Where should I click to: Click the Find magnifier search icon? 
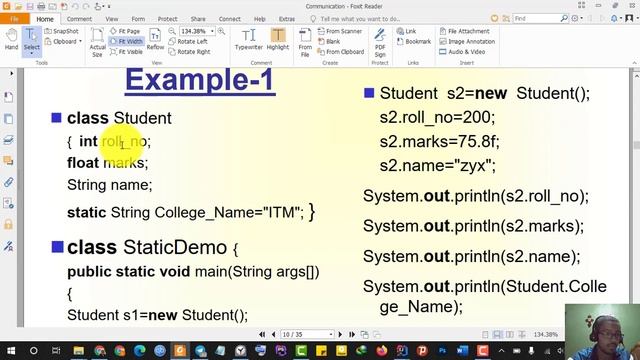click(x=564, y=18)
